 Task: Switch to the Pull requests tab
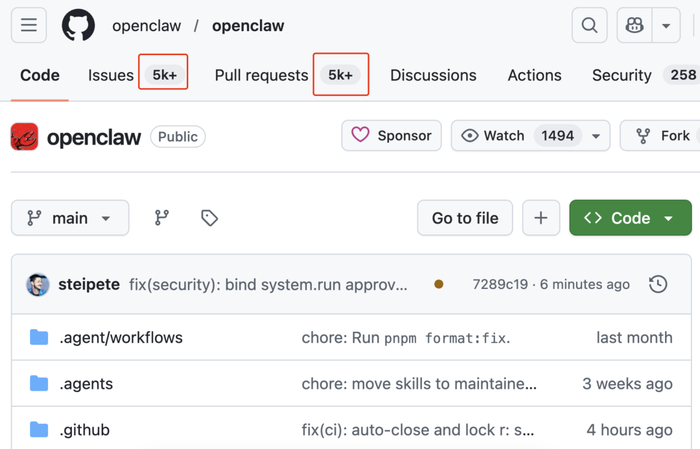(x=261, y=75)
